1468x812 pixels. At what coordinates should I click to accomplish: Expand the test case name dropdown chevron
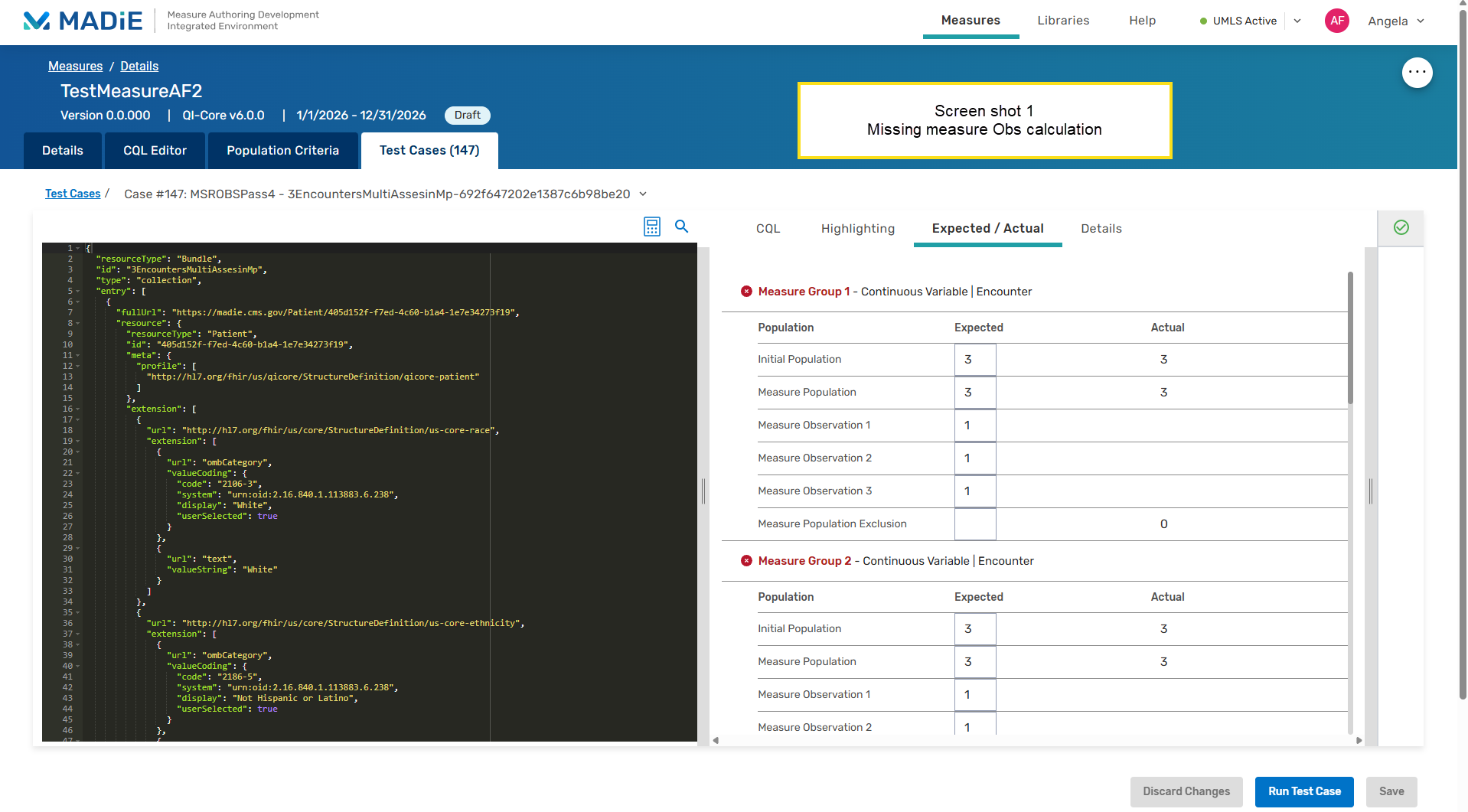(x=643, y=194)
